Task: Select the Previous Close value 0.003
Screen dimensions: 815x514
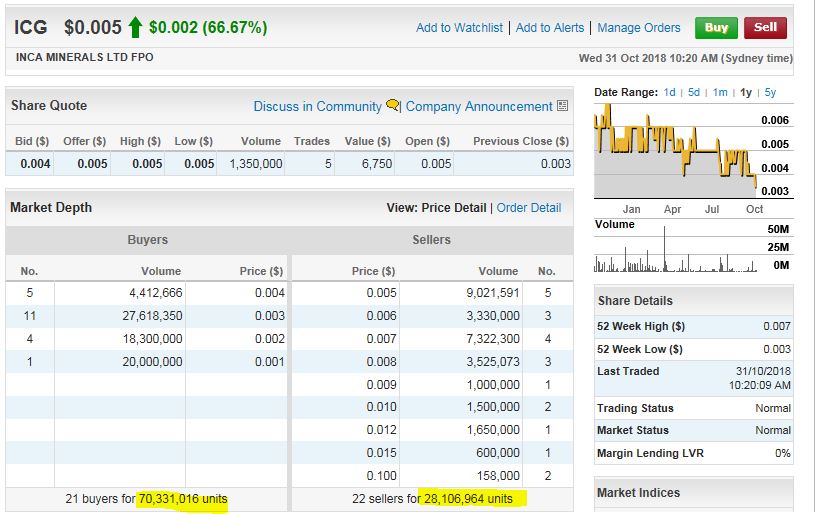Action: click(x=556, y=164)
